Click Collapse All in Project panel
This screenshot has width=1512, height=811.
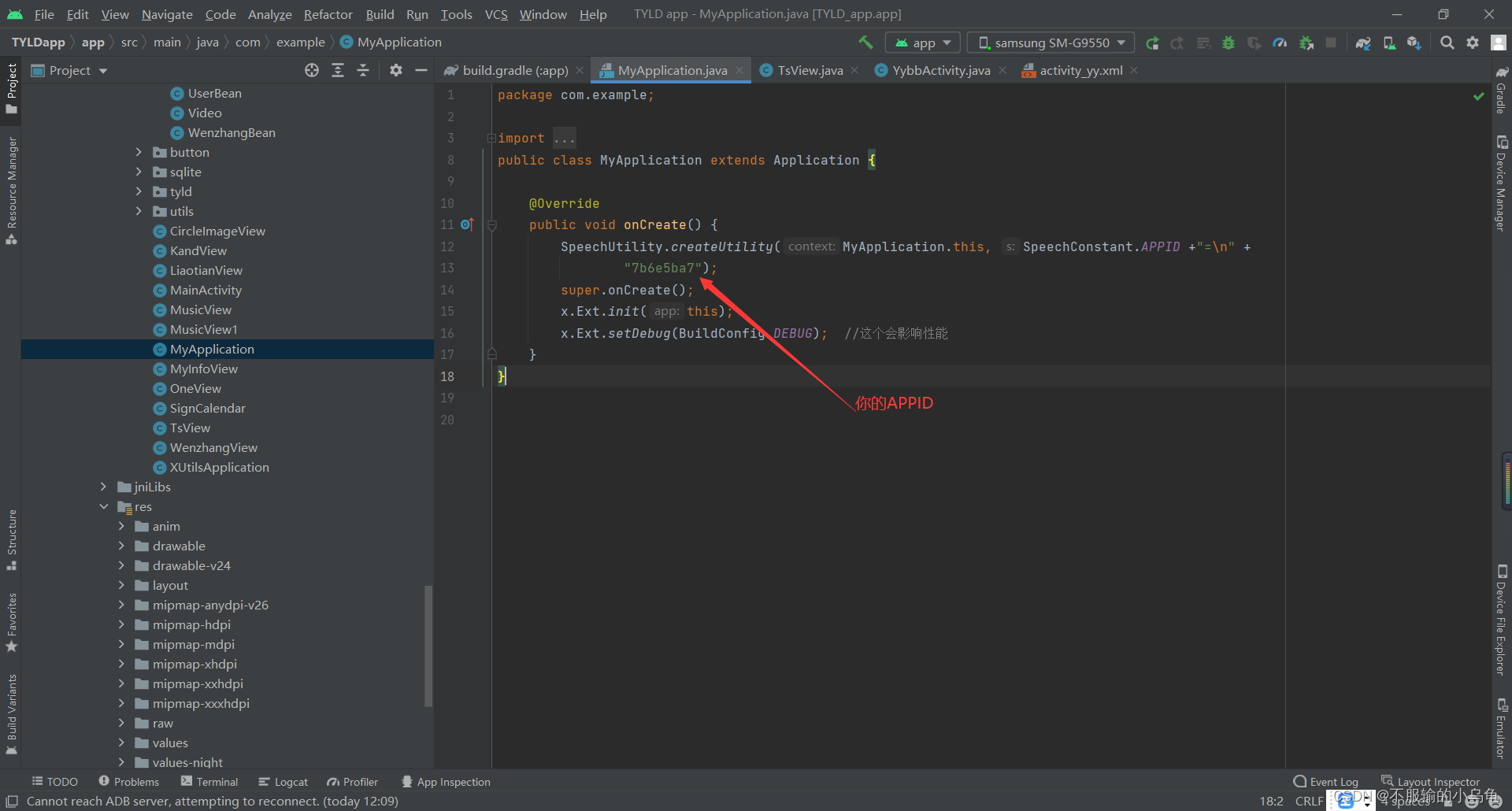pos(363,70)
